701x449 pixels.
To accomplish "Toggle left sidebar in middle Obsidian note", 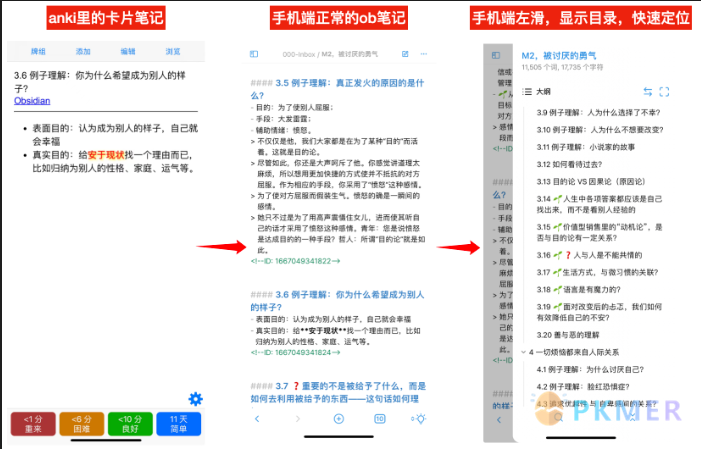I will tap(254, 54).
